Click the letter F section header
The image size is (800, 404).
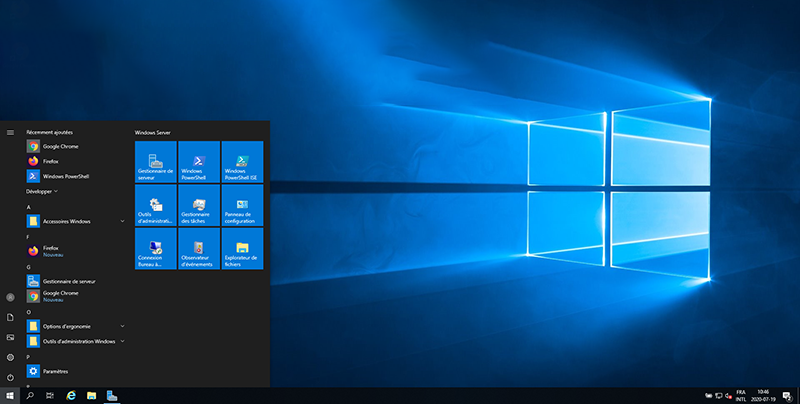click(x=28, y=237)
